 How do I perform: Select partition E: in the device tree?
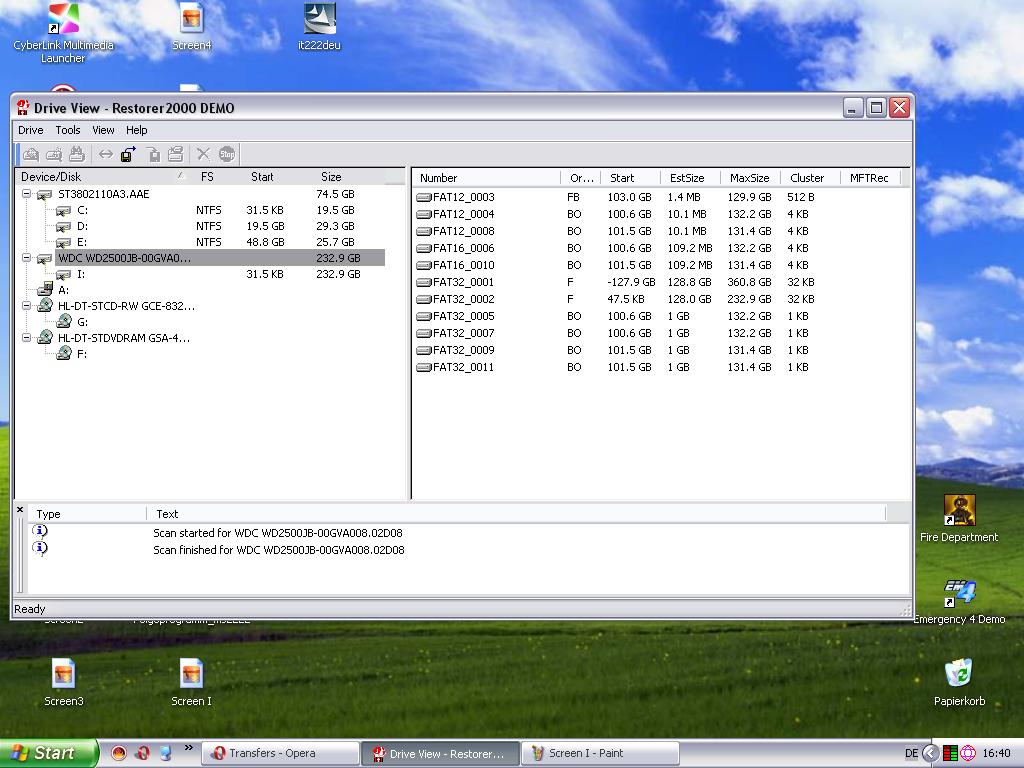coord(82,242)
